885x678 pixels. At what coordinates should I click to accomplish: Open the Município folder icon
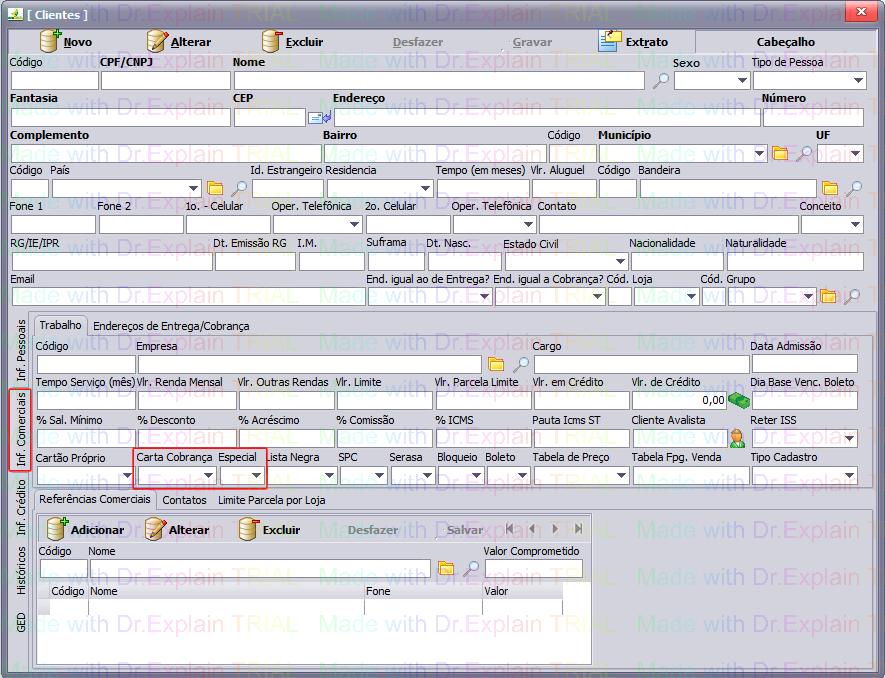tap(780, 154)
